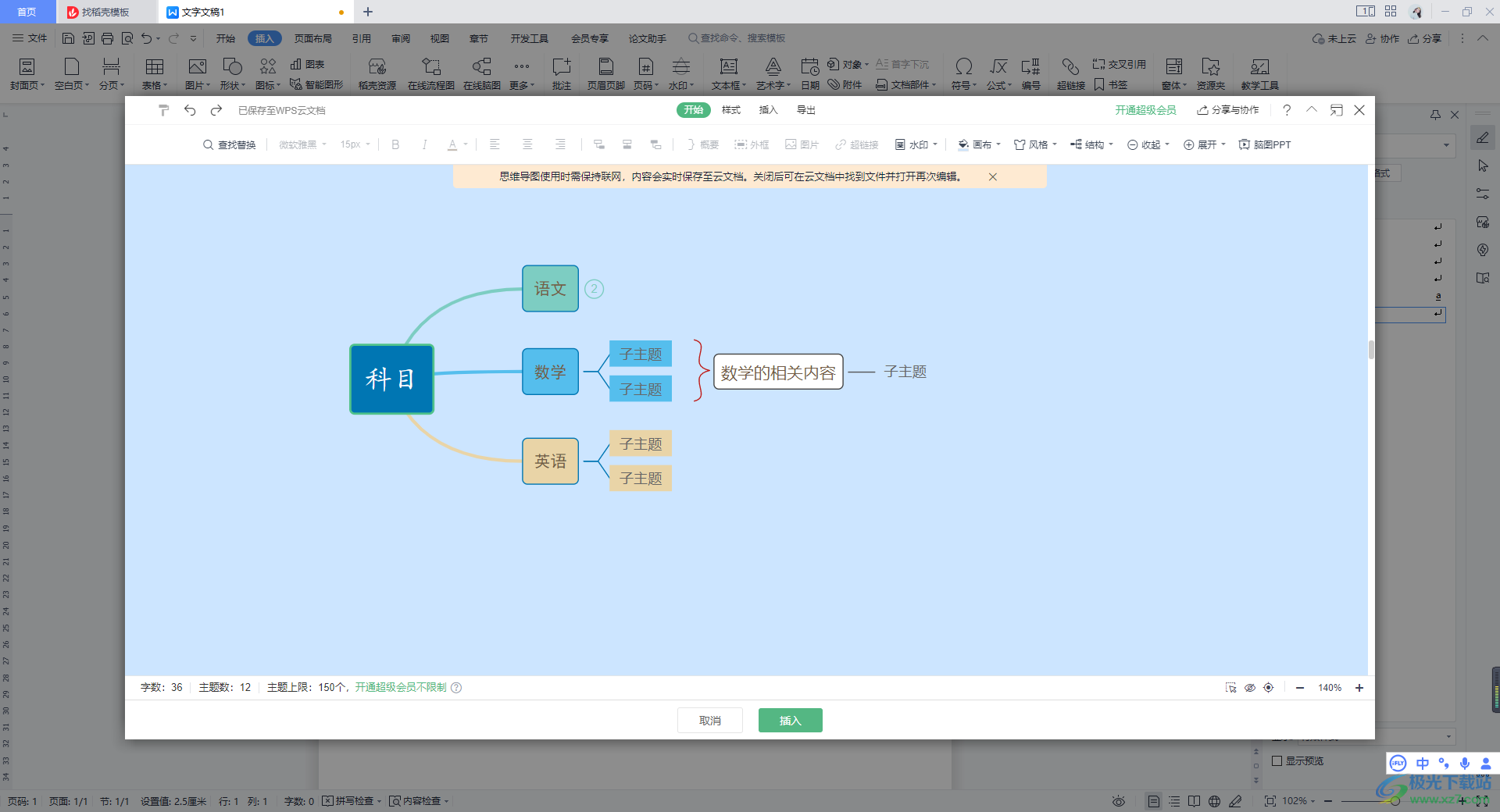Zoom out mind map with minus button
1500x812 pixels.
(x=1300, y=688)
